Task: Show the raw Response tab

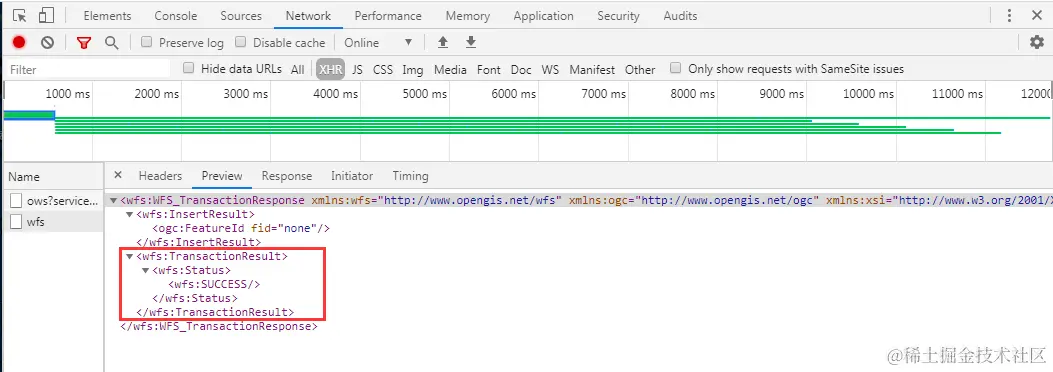Action: point(287,176)
